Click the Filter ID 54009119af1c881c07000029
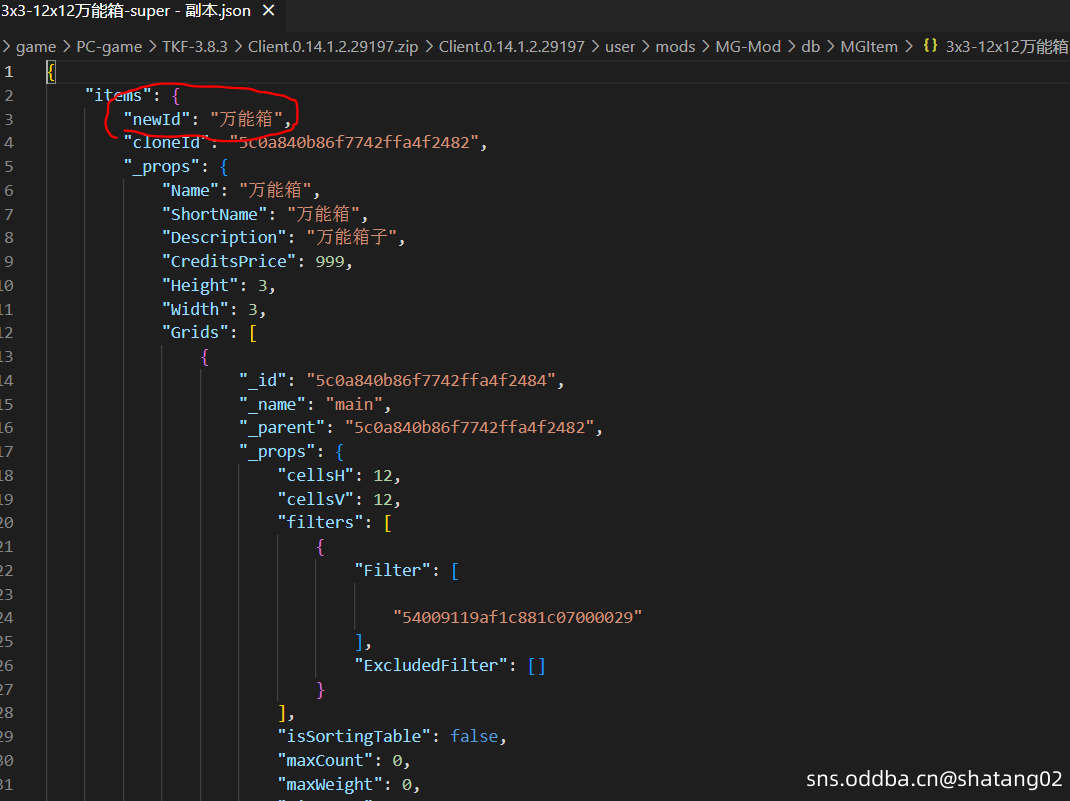1070x801 pixels. click(517, 617)
